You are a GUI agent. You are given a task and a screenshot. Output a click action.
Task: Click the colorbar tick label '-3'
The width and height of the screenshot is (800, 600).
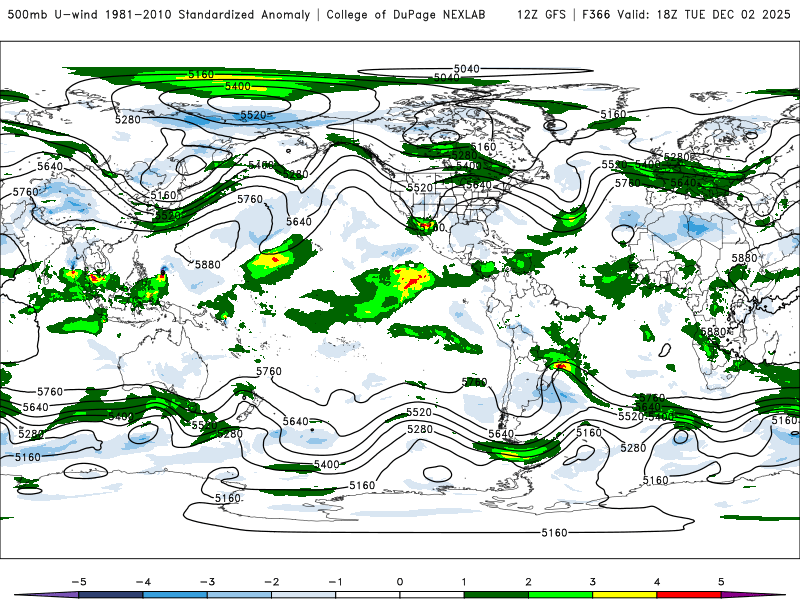[x=207, y=582]
